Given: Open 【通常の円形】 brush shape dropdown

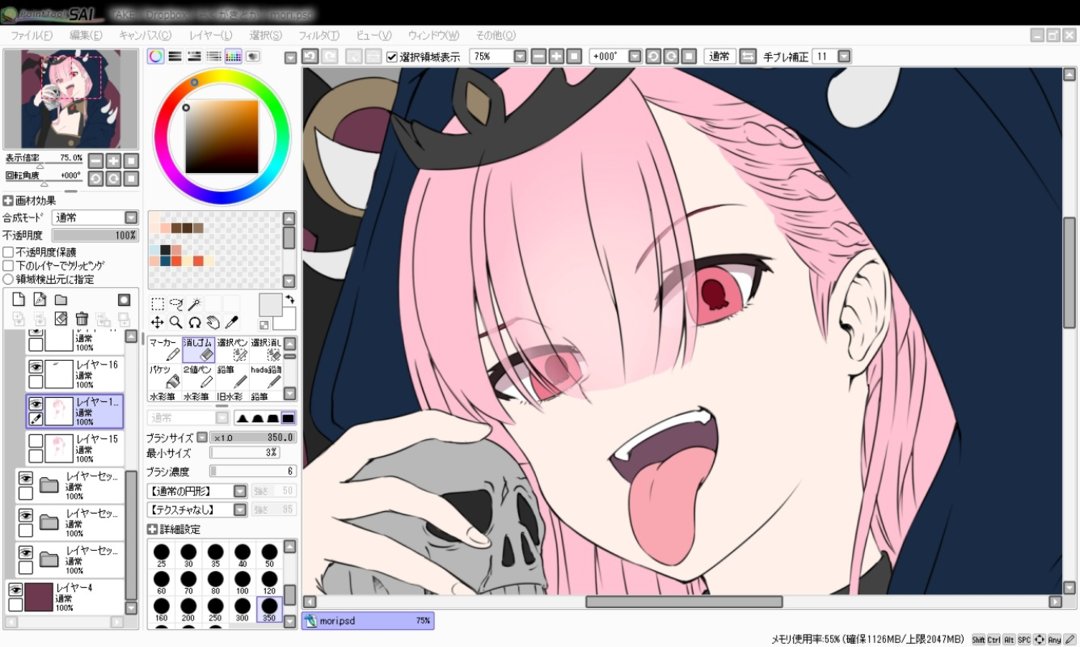Looking at the screenshot, I should [x=240, y=491].
